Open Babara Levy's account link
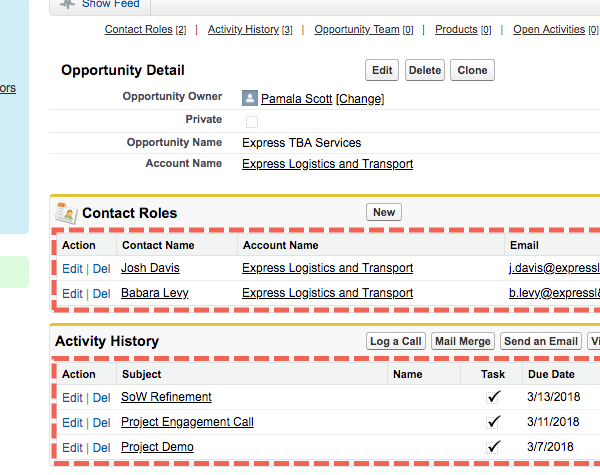Screen dimensions: 600x475 [x=328, y=293]
